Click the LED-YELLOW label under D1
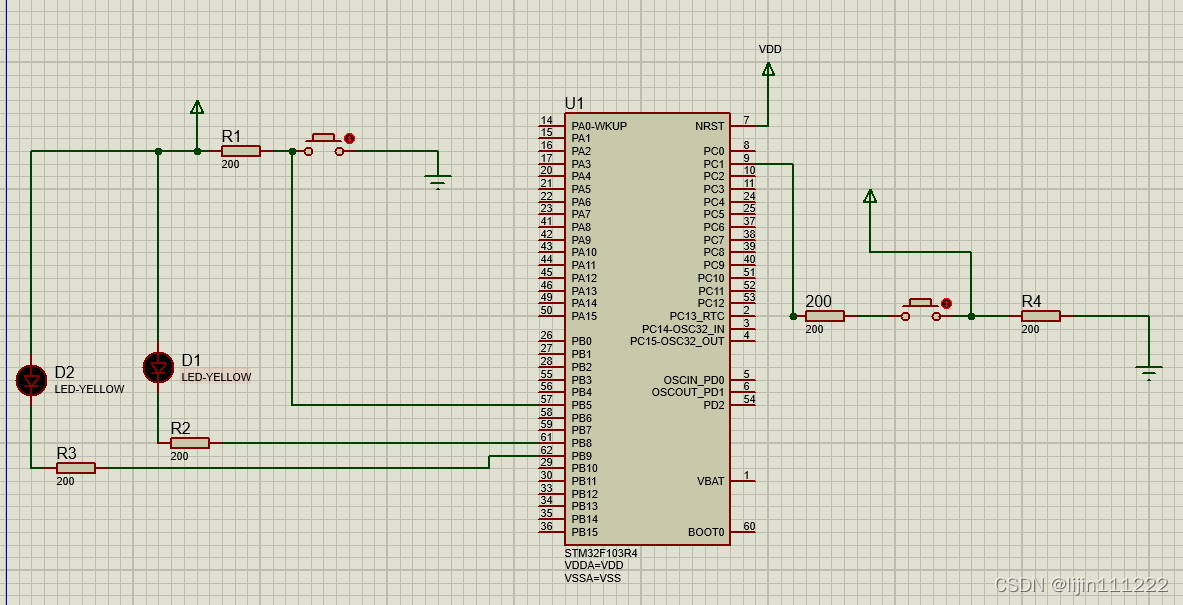This screenshot has height=605, width=1183. [217, 377]
